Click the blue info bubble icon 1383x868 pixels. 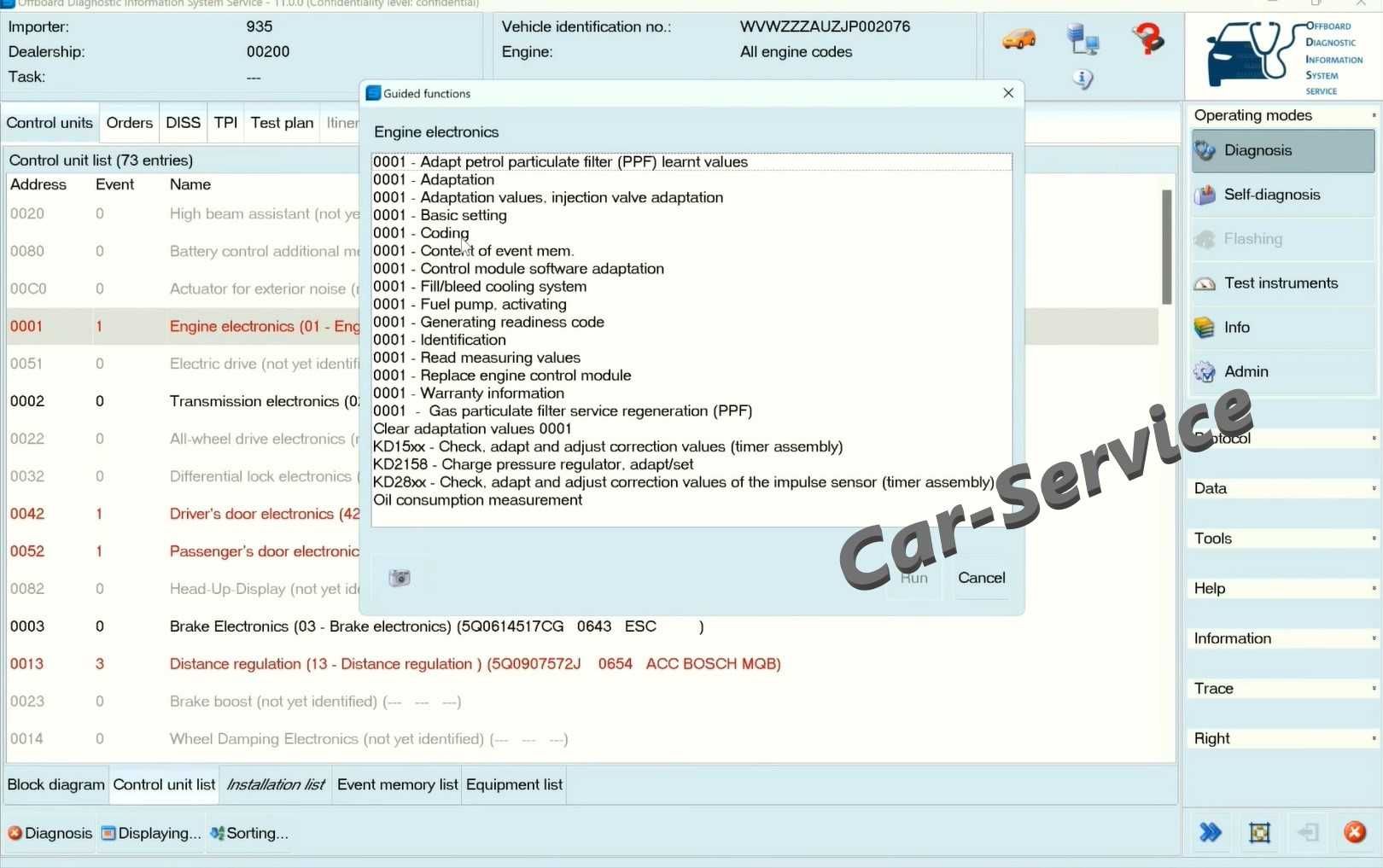1082,79
